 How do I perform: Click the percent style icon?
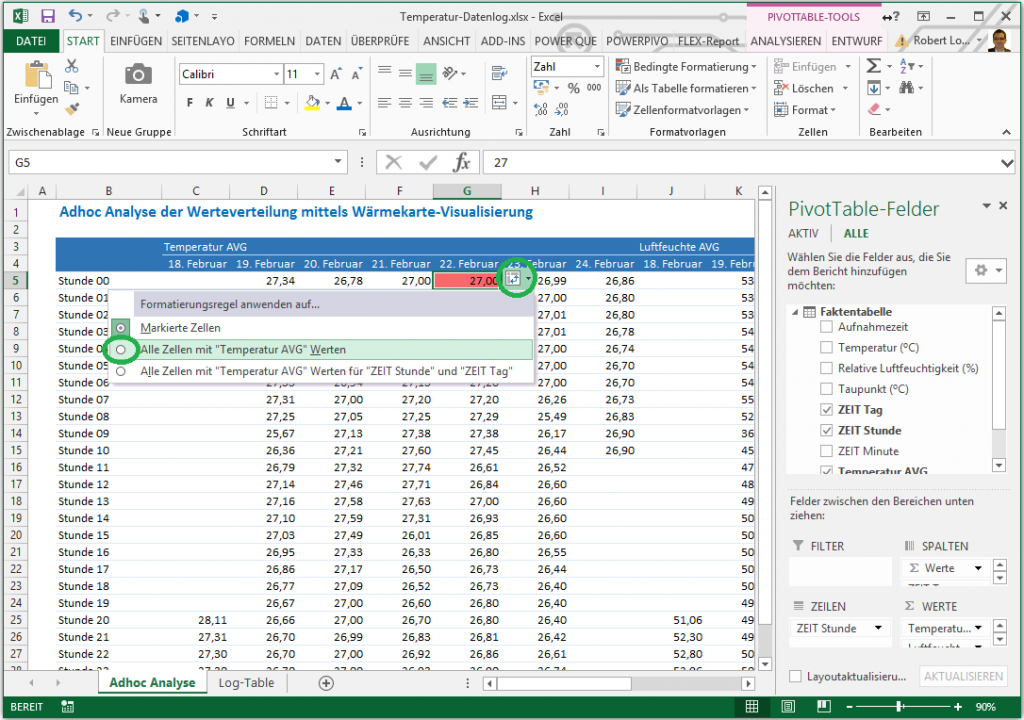point(573,88)
